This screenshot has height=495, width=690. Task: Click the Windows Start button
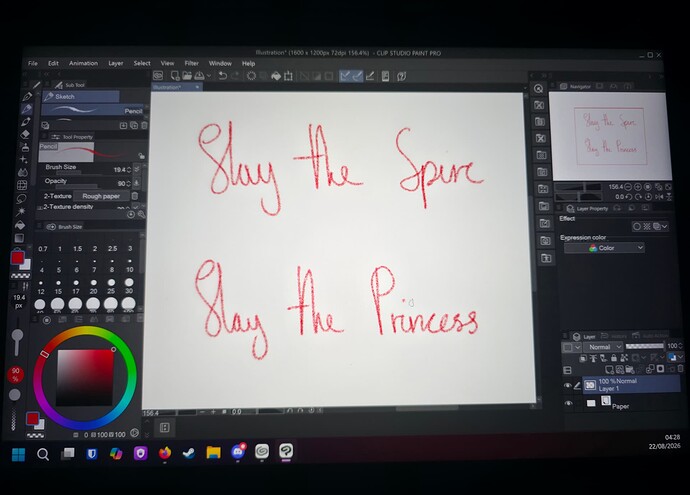tap(18, 454)
